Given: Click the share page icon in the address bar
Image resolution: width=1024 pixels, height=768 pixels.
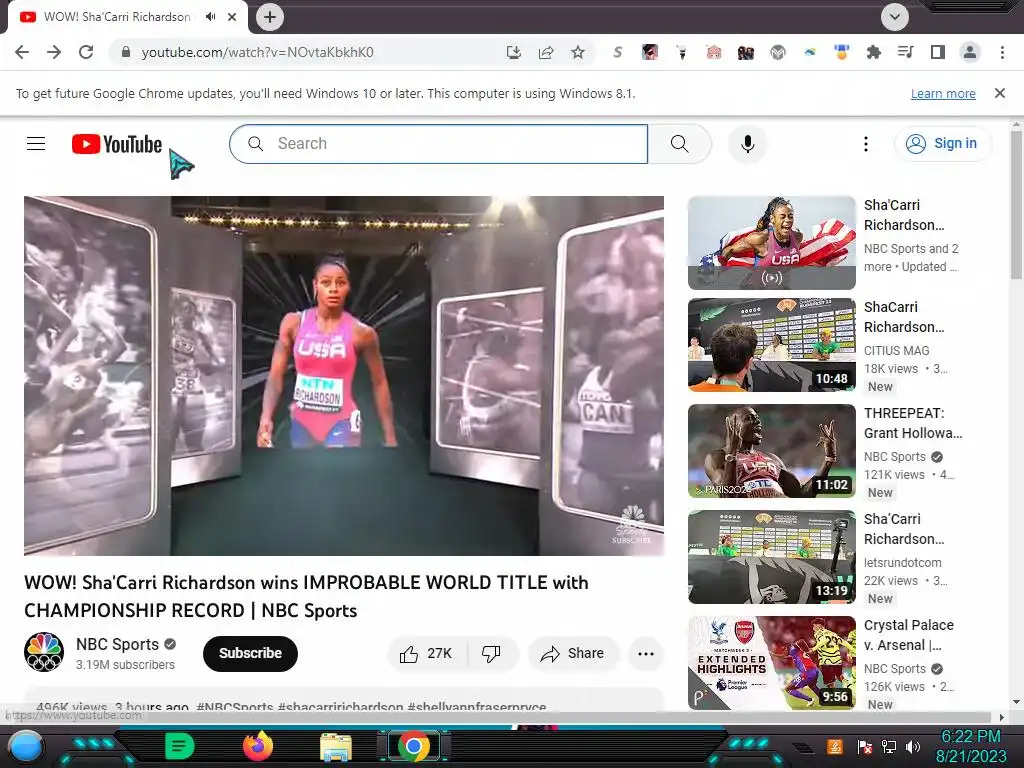Looking at the screenshot, I should [x=546, y=52].
